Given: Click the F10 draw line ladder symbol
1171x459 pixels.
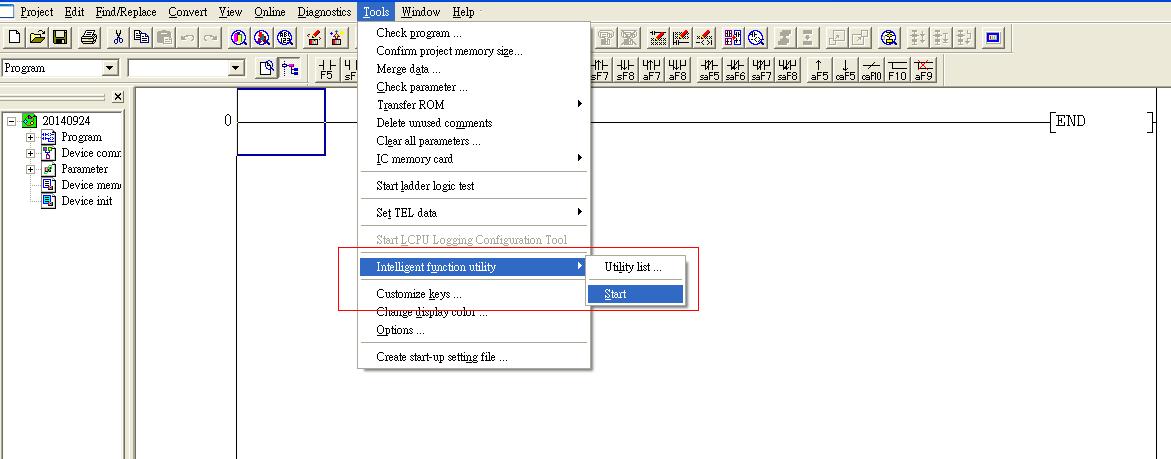Looking at the screenshot, I should tap(897, 69).
